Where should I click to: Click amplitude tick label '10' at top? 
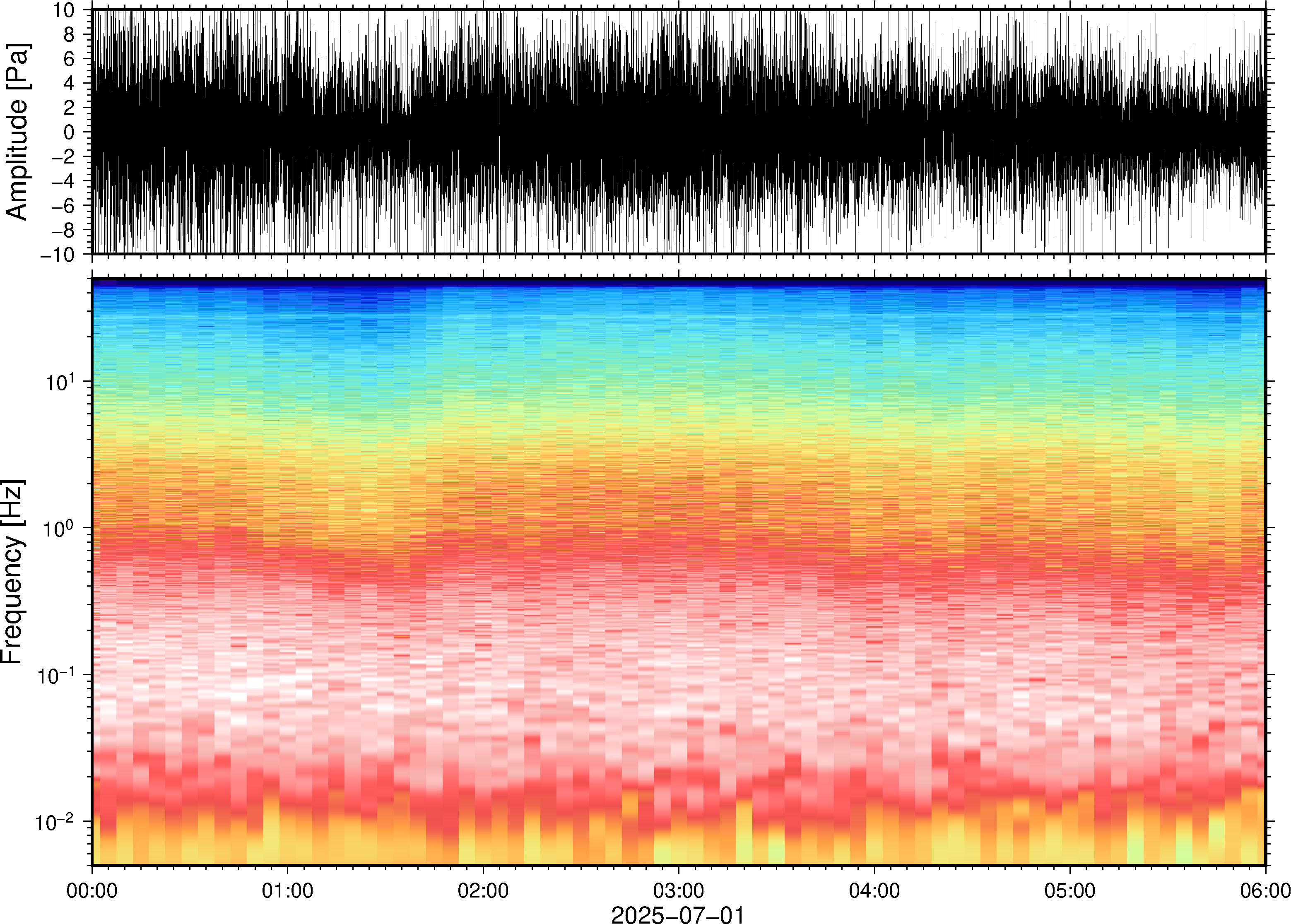tap(64, 10)
